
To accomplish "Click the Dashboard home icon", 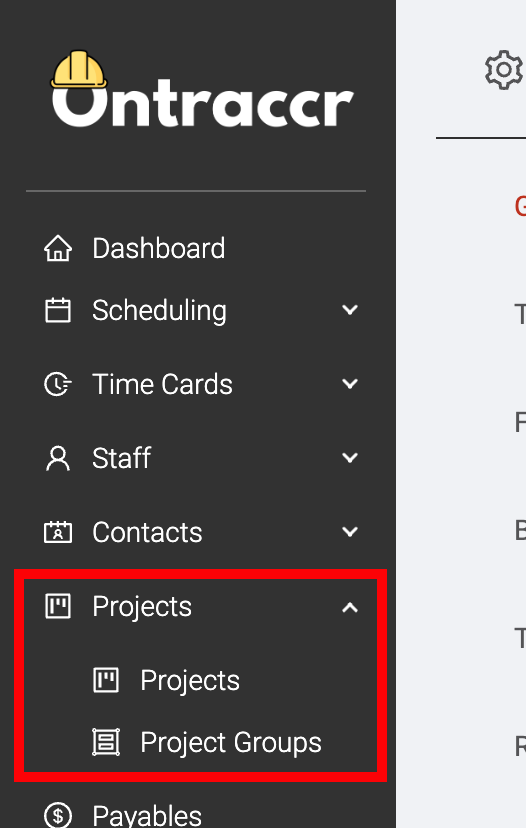I will click(58, 248).
